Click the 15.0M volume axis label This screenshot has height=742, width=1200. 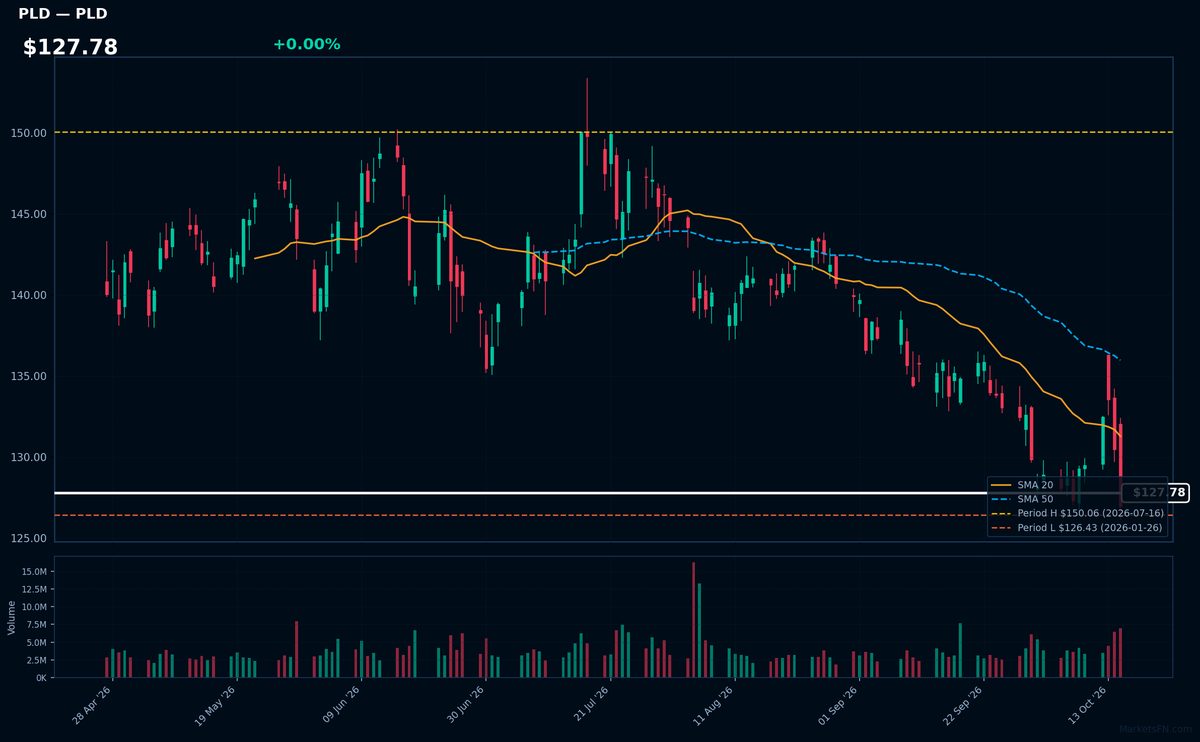pos(34,571)
